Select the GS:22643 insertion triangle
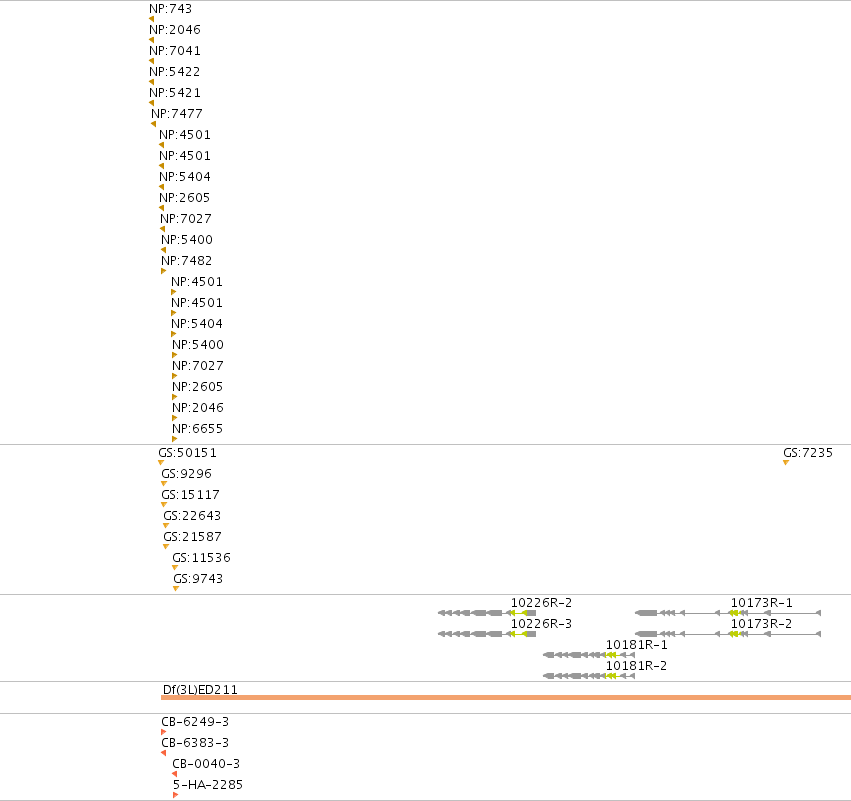Viewport: 851px width, 801px height. [x=166, y=525]
